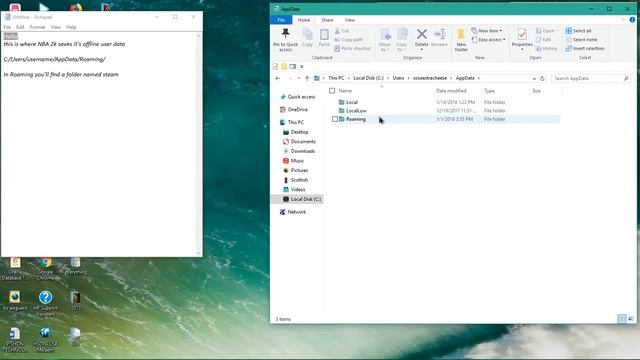Open the Copy to dropdown
Image resolution: width=640 pixels, height=360 pixels.
point(402,40)
